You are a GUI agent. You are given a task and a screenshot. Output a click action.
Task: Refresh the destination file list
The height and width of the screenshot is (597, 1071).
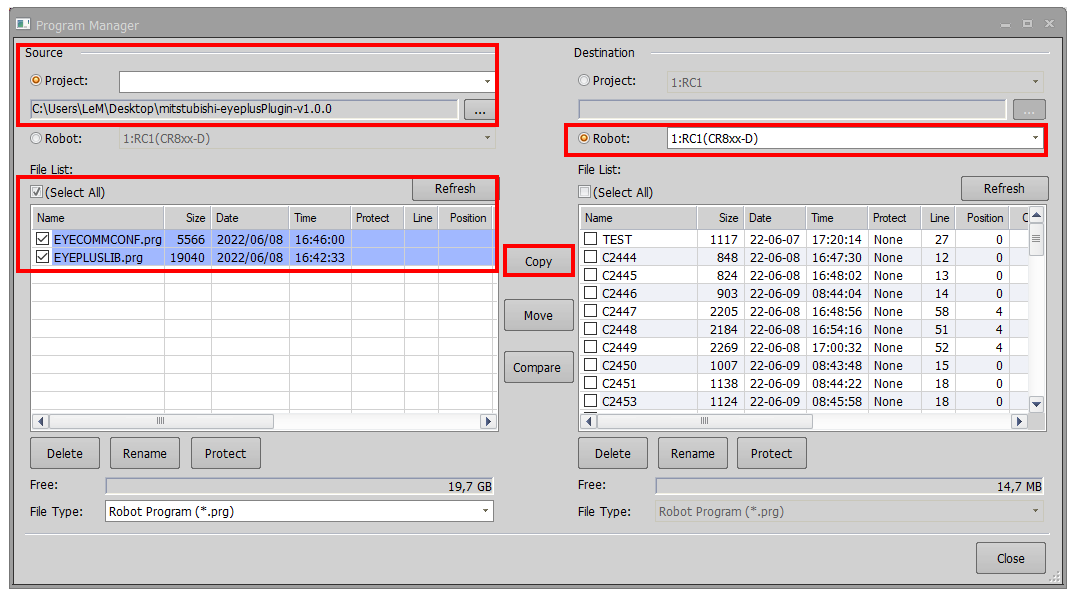[x=1004, y=188]
